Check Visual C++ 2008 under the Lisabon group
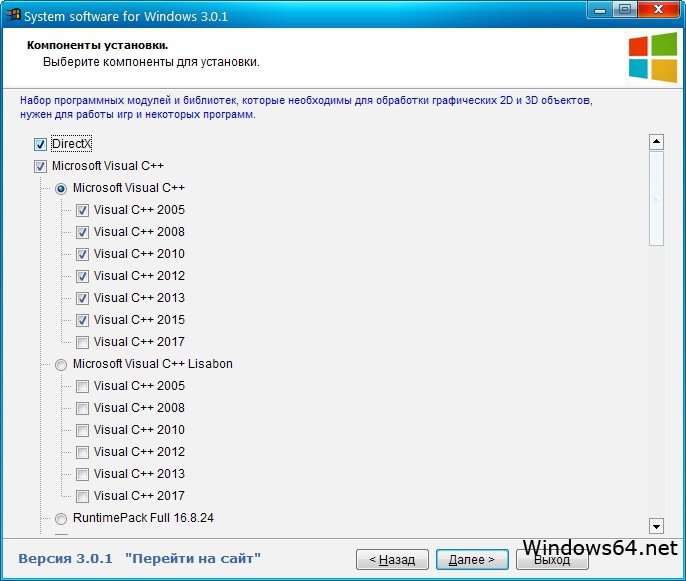Screen dimensions: 686x581 coord(82,408)
